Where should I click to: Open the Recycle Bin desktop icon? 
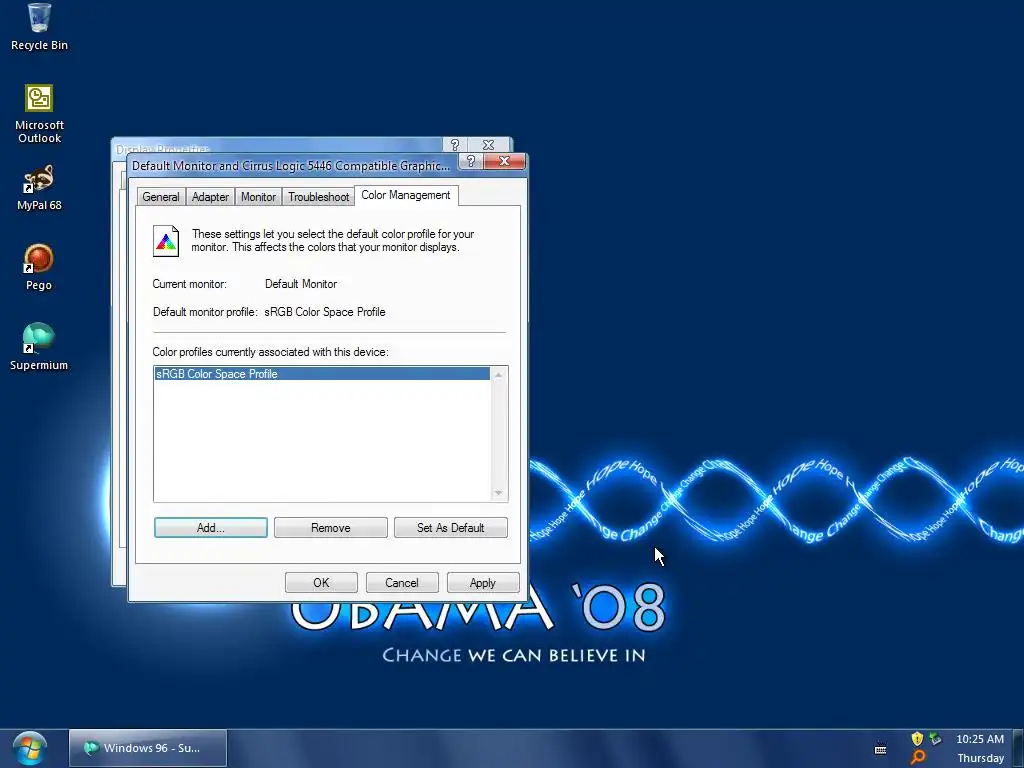click(x=39, y=27)
